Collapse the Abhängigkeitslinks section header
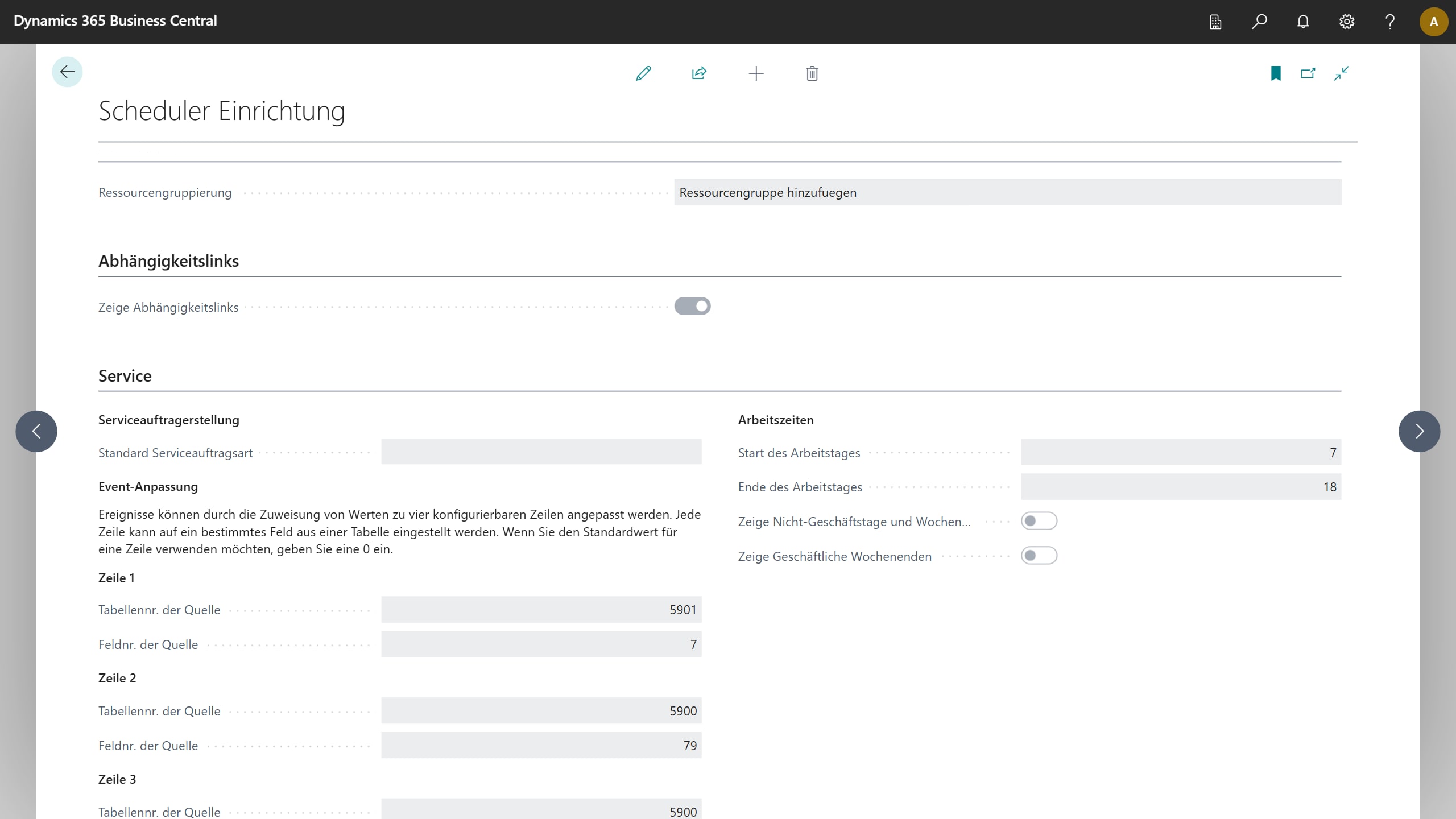This screenshot has width=1456, height=819. [168, 261]
